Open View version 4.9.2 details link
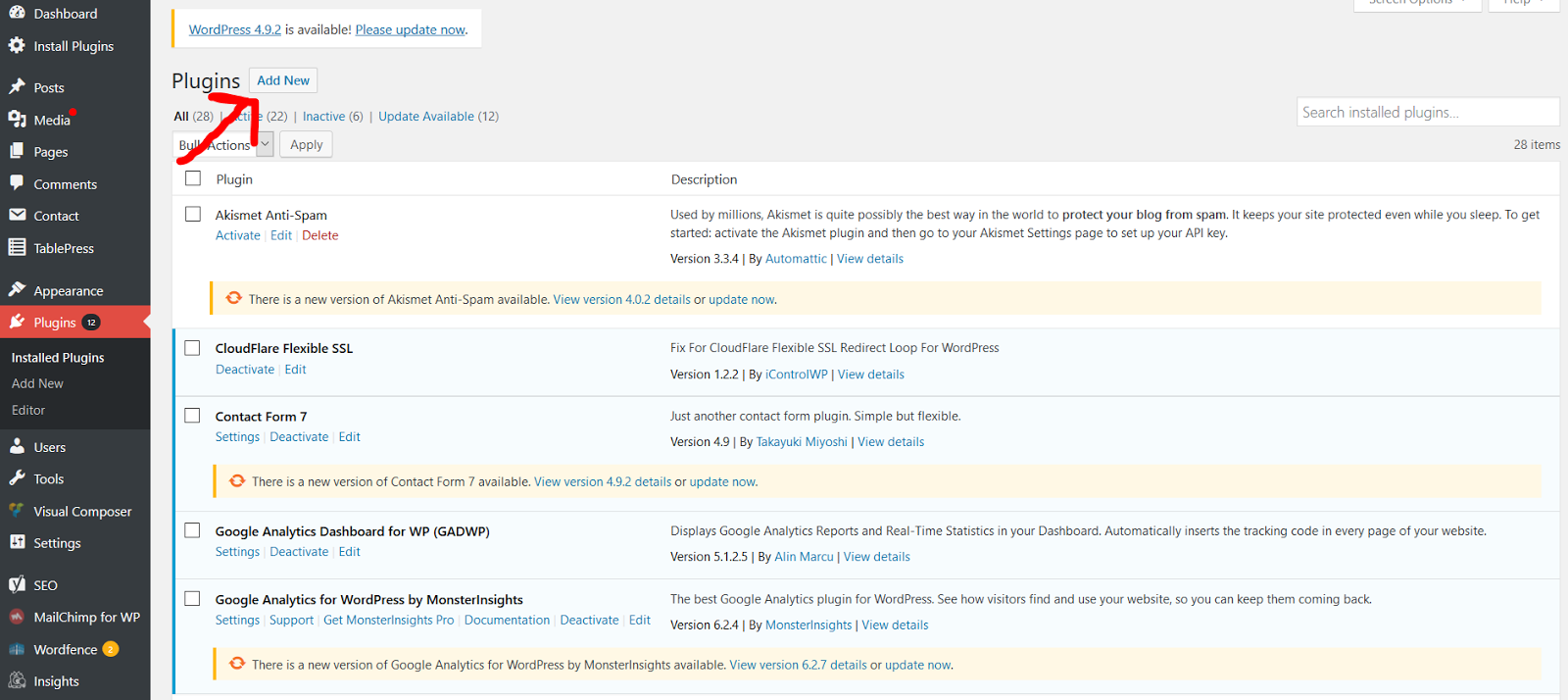This screenshot has width=1568, height=700. [x=603, y=482]
